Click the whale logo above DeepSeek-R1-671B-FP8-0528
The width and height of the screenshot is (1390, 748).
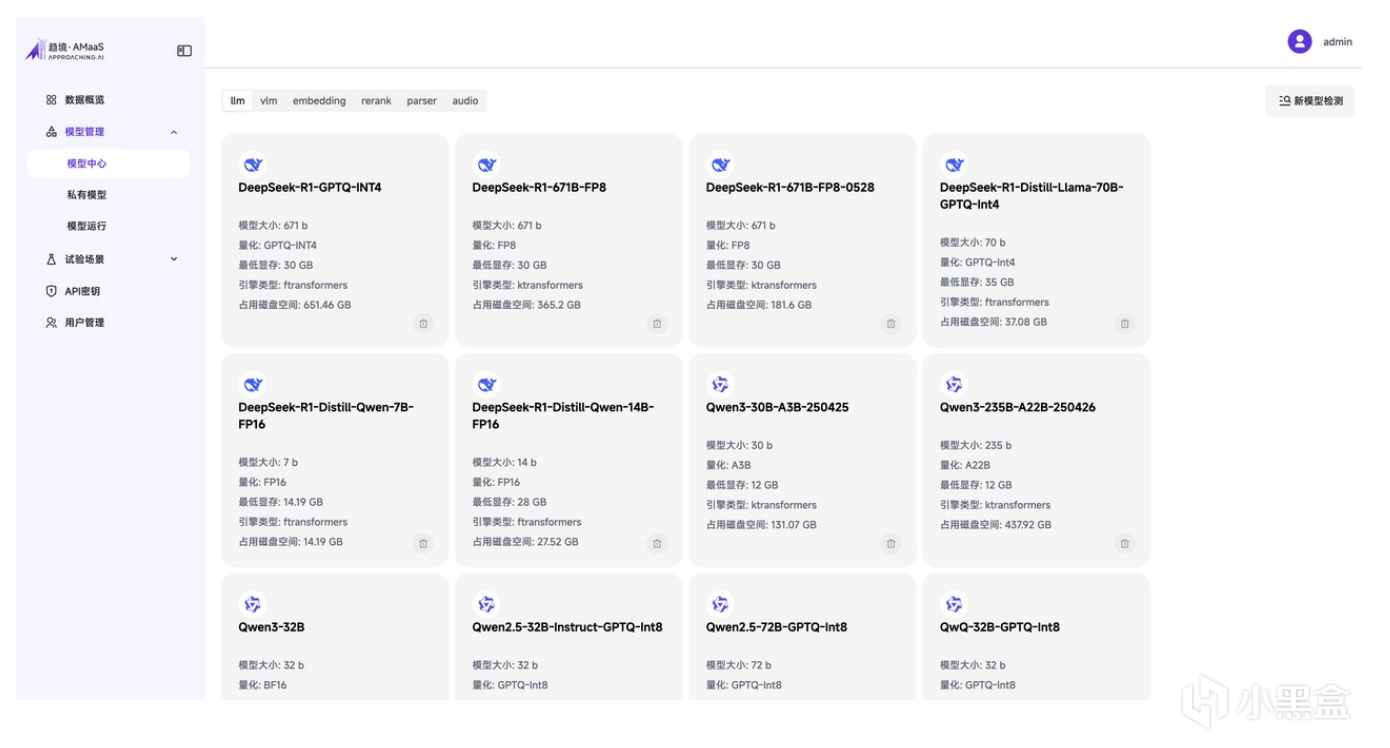[721, 165]
